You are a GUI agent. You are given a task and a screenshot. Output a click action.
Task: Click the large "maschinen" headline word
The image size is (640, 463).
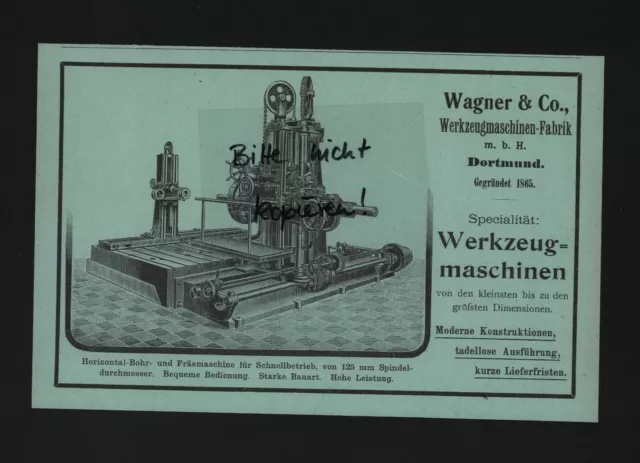coord(503,271)
